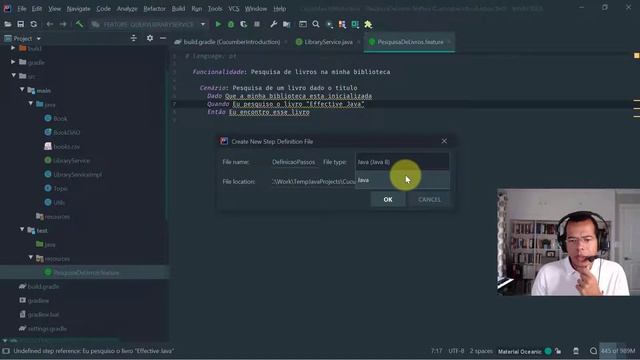The image size is (640, 360).
Task: Toggle tool window bars in bottom-left corner
Action: point(6,351)
